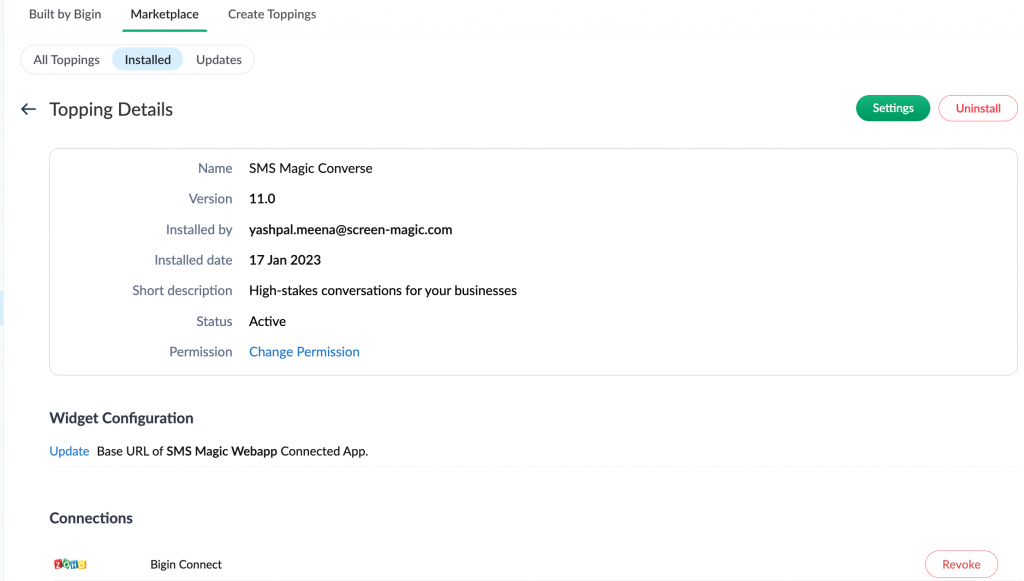Open the Create Toppings tab

[272, 14]
